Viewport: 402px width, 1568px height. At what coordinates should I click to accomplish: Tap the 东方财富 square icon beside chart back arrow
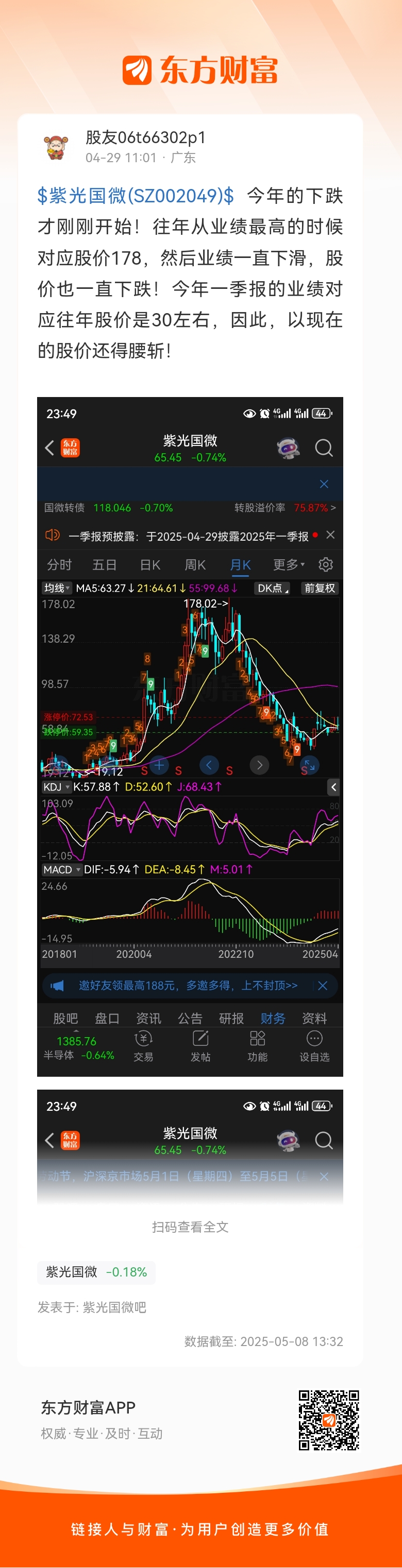[x=70, y=448]
